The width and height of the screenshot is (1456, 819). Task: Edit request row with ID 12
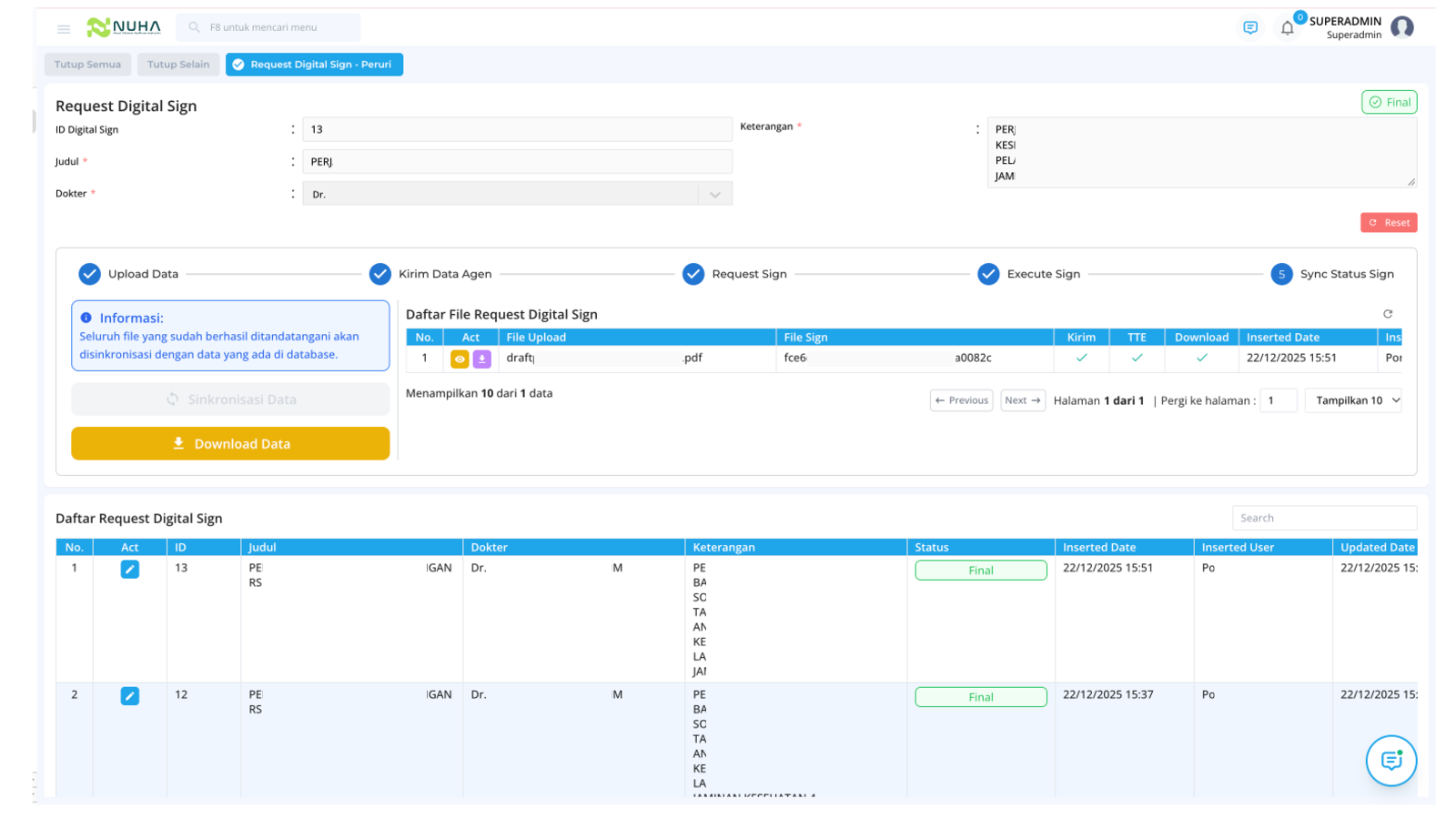130,696
